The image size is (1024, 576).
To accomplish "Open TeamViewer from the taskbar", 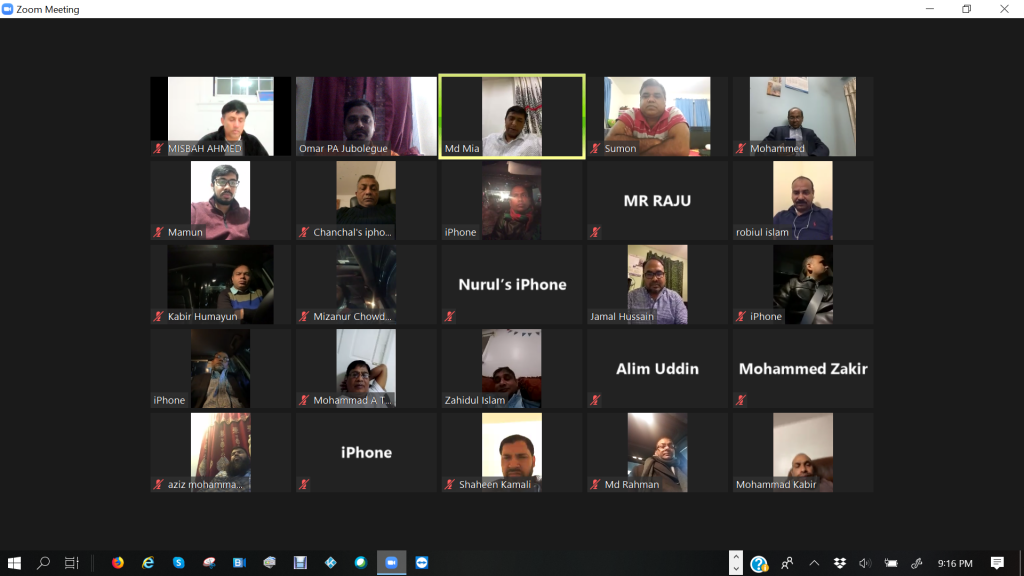I will (421, 563).
